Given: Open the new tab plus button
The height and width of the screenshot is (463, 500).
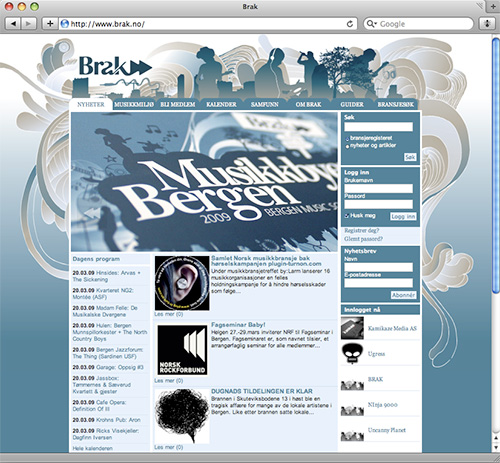Looking at the screenshot, I should click(493, 6).
